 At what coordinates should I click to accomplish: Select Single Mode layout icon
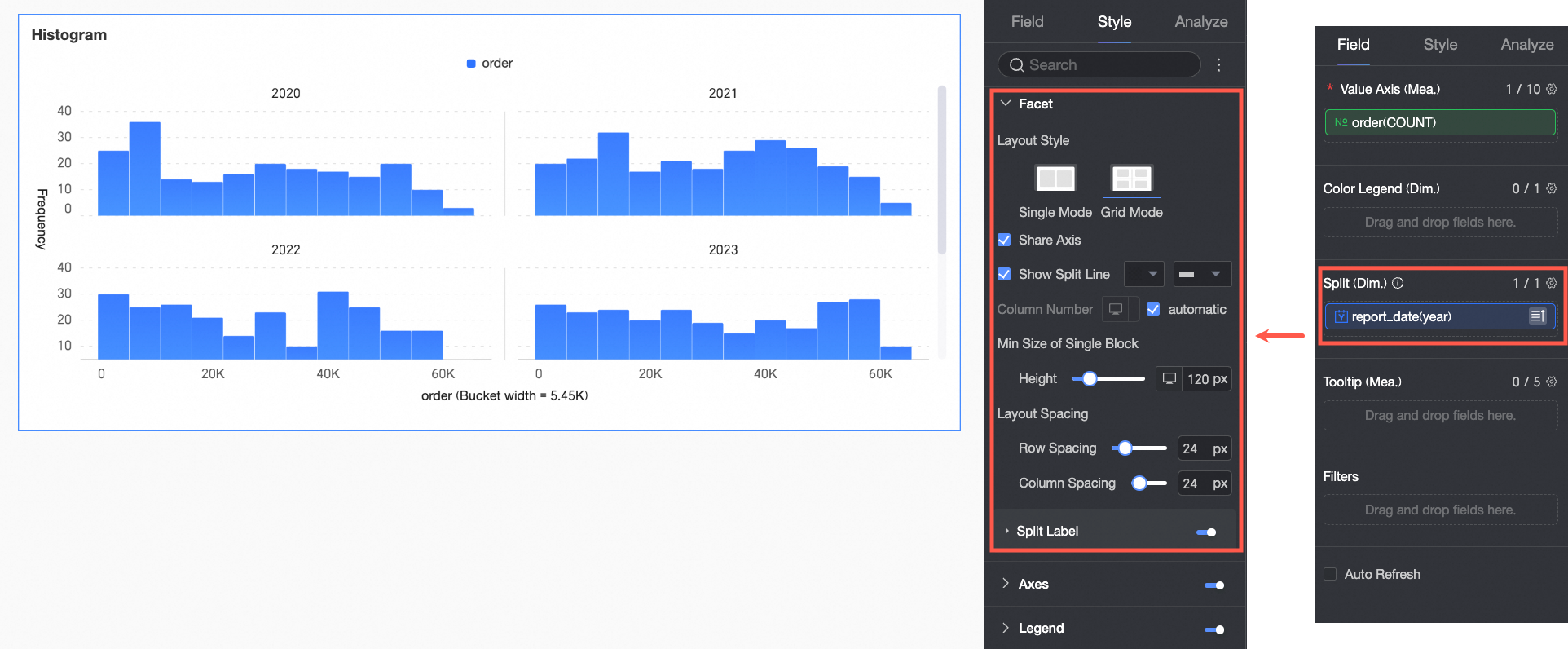[x=1055, y=178]
